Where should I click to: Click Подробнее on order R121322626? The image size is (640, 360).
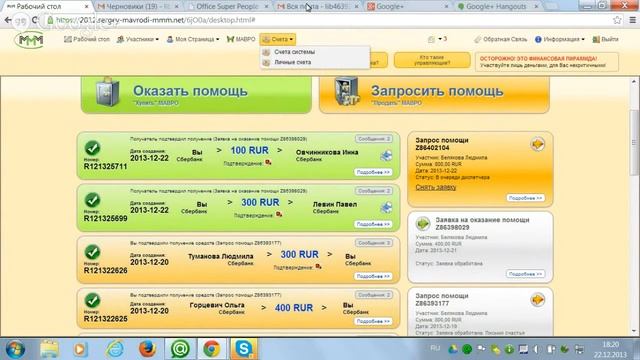373,276
